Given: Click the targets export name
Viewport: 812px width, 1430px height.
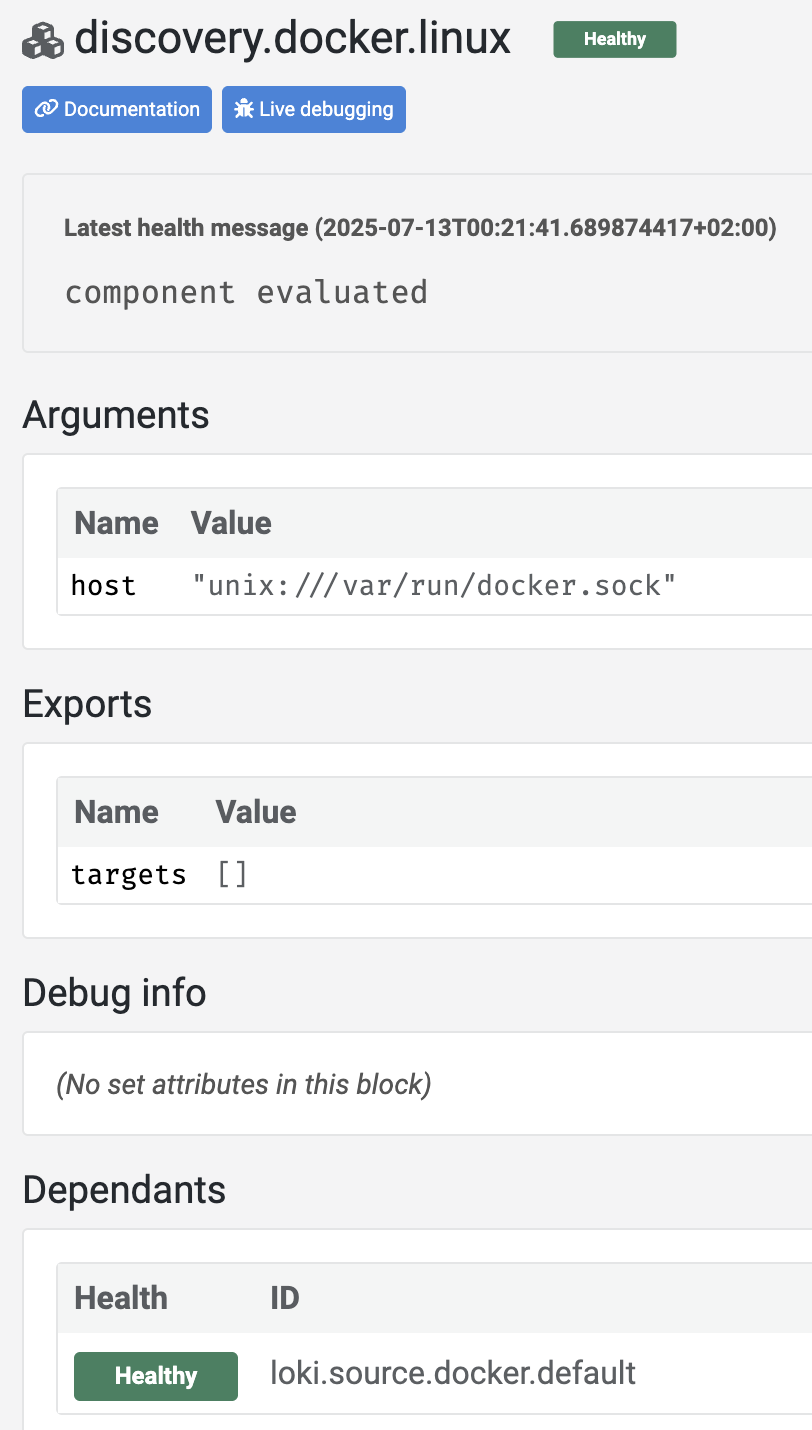Looking at the screenshot, I should point(128,875).
